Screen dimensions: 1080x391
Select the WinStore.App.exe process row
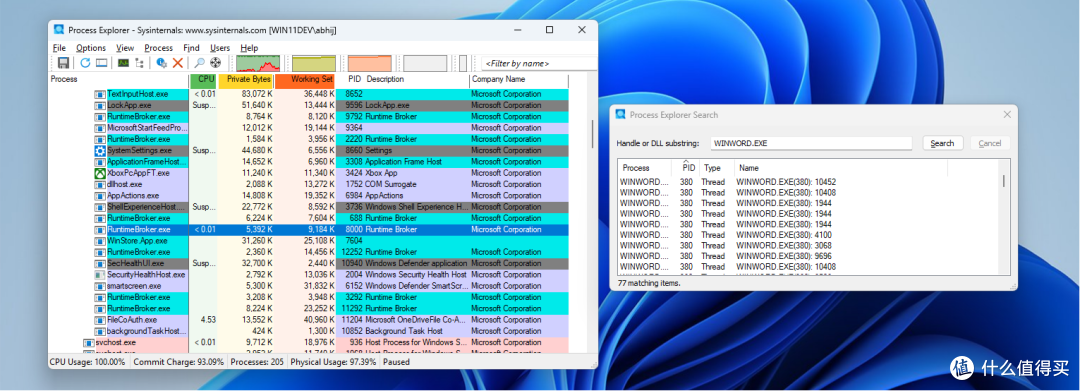point(310,241)
